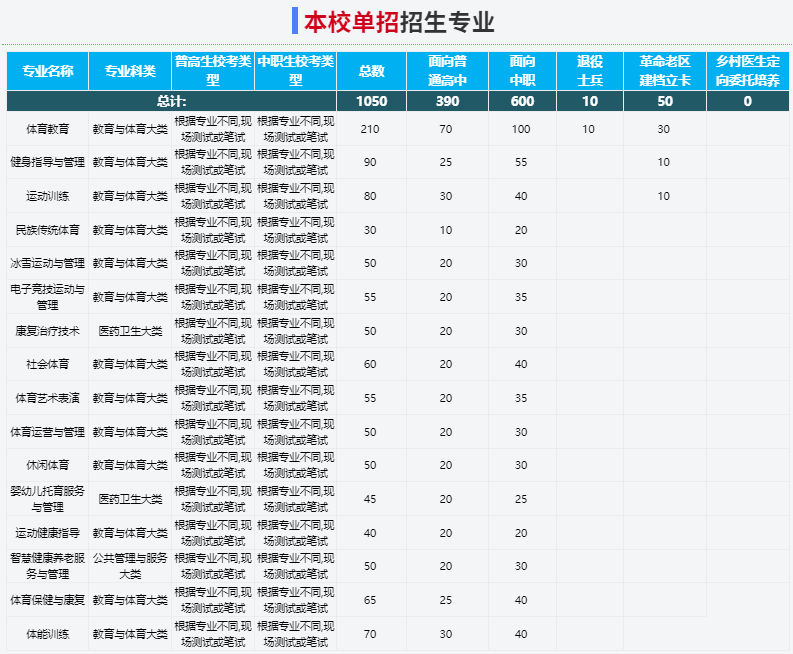Select the total value 1050 in 总计 row
The width and height of the screenshot is (793, 654).
[x=370, y=101]
